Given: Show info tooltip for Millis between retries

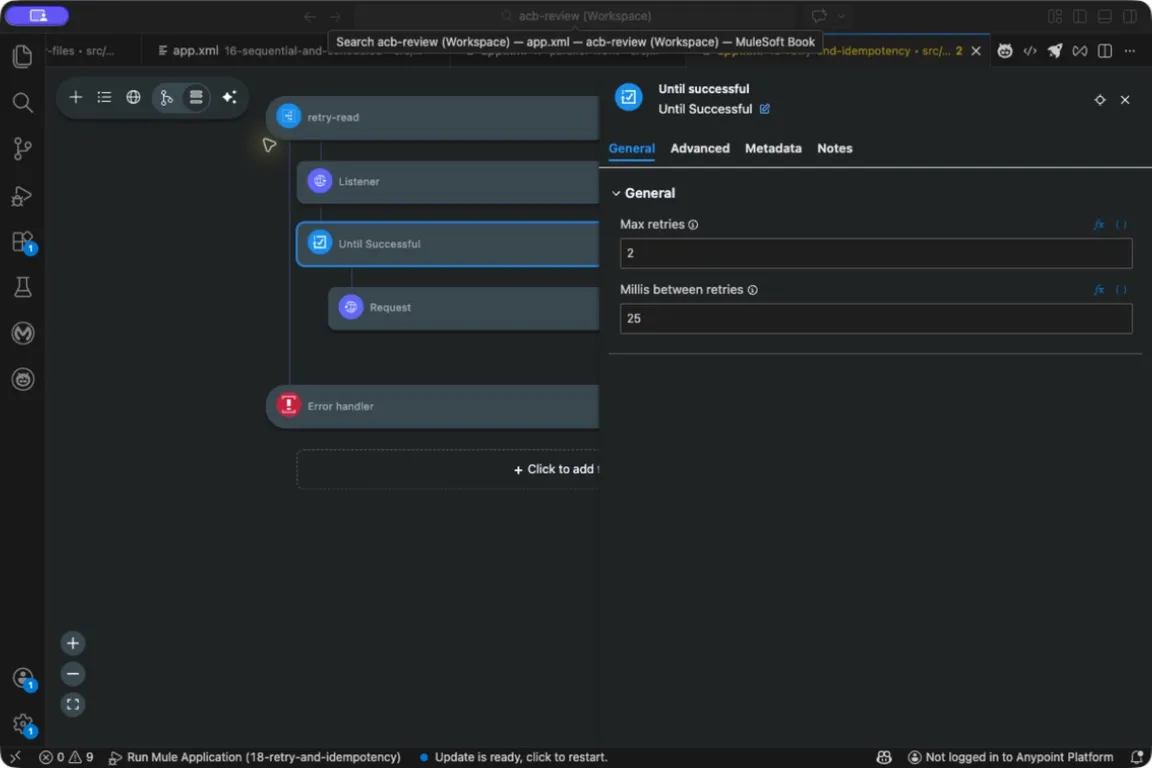Looking at the screenshot, I should [x=752, y=290].
